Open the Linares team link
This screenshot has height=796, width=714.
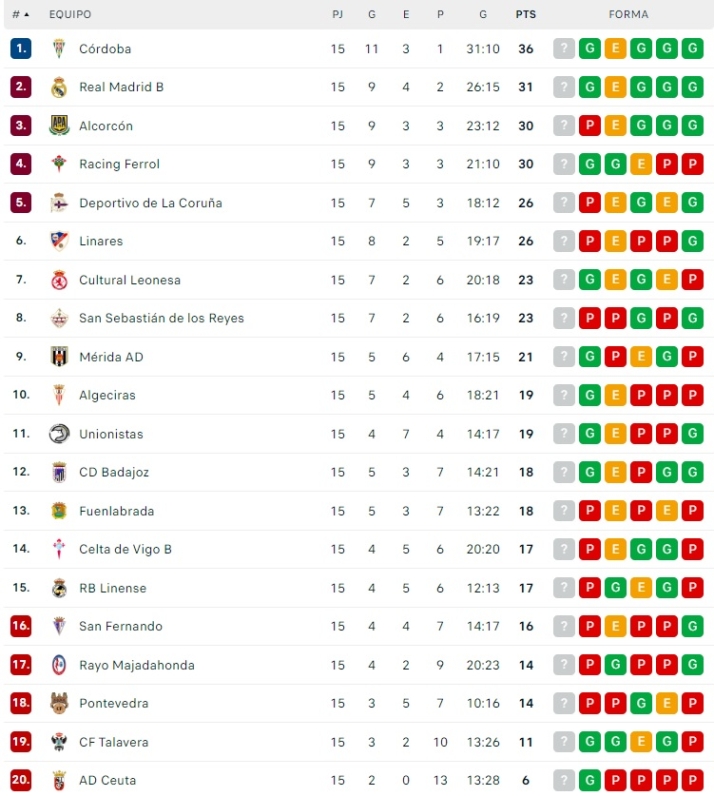point(101,241)
